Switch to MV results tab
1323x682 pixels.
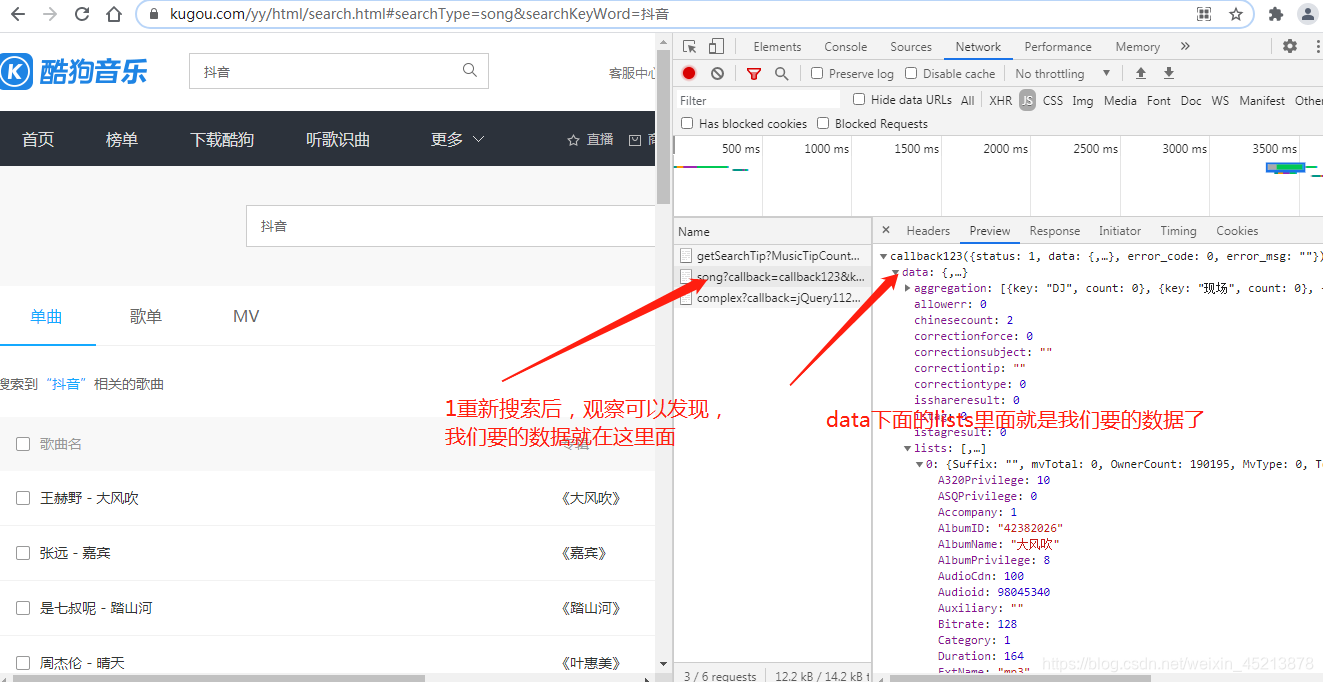(x=246, y=316)
